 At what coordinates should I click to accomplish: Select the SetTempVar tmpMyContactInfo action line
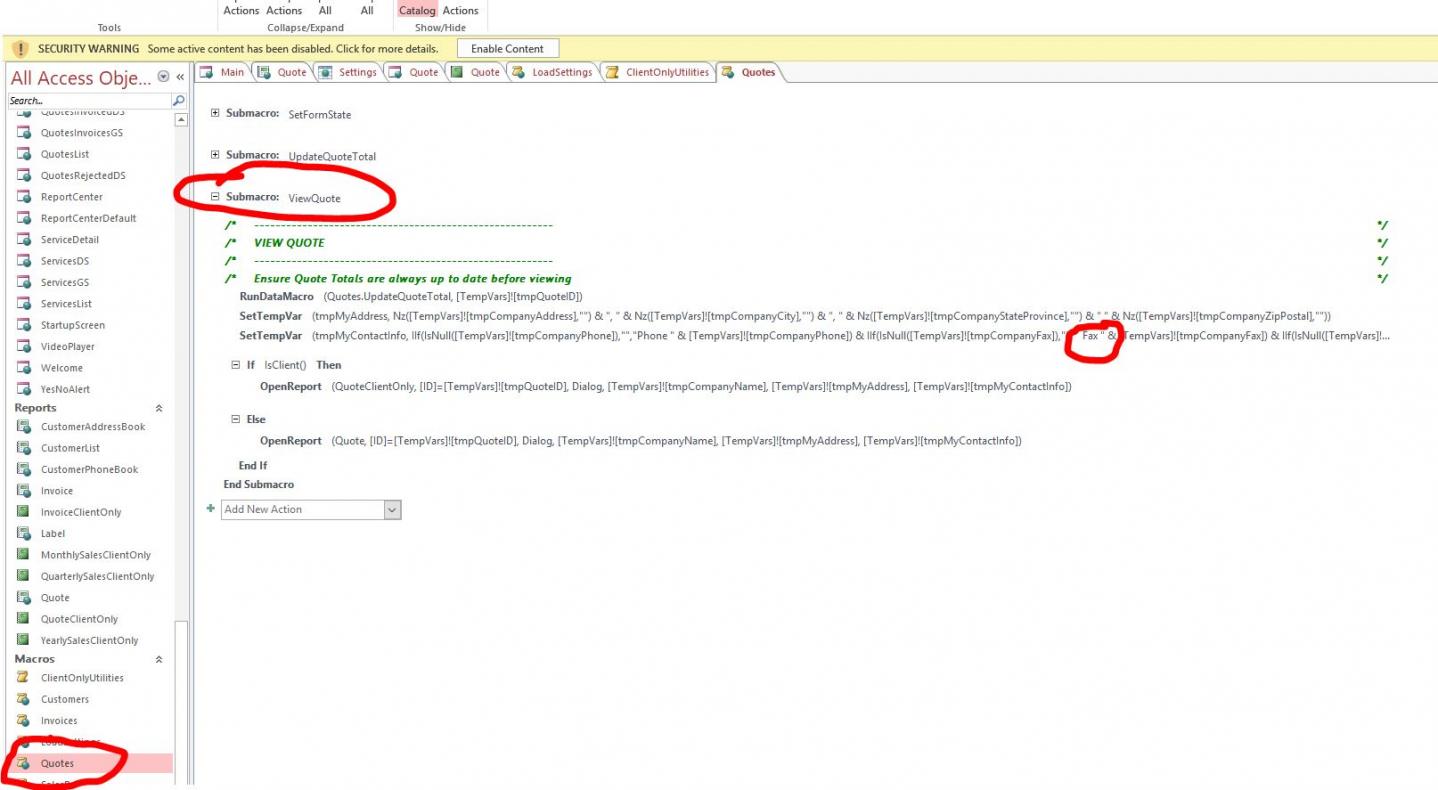click(x=815, y=335)
